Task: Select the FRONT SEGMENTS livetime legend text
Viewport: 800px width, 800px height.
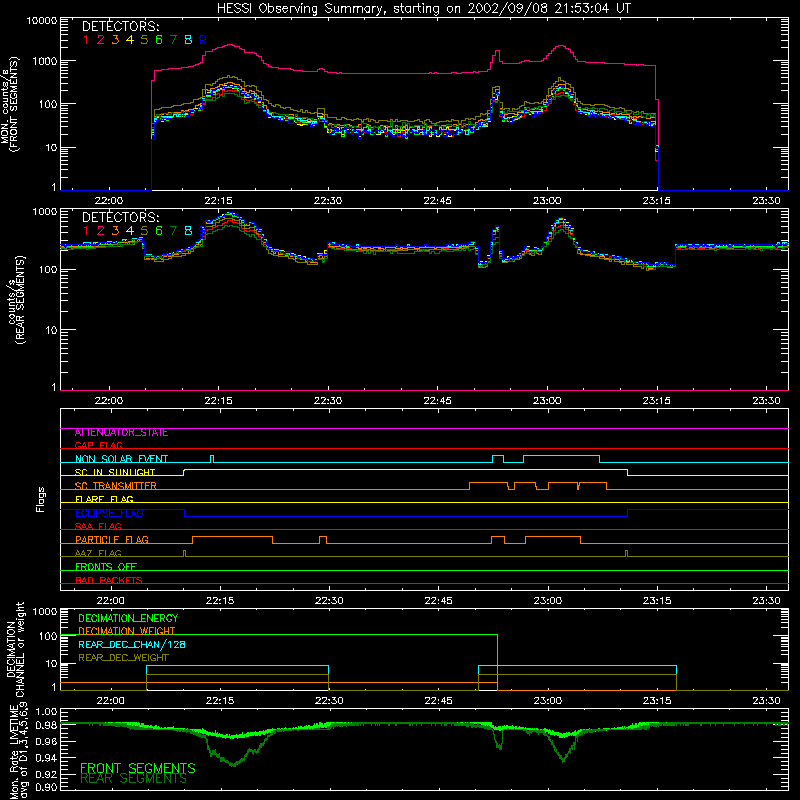Action: coord(138,768)
